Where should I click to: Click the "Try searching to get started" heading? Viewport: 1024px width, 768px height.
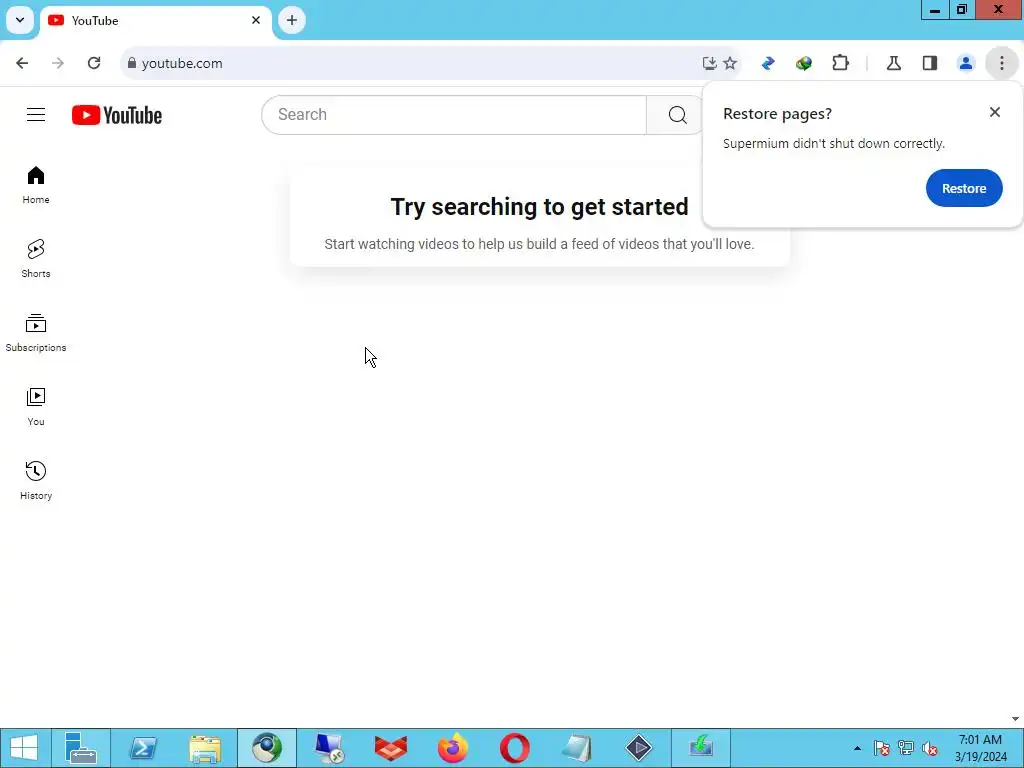point(539,207)
